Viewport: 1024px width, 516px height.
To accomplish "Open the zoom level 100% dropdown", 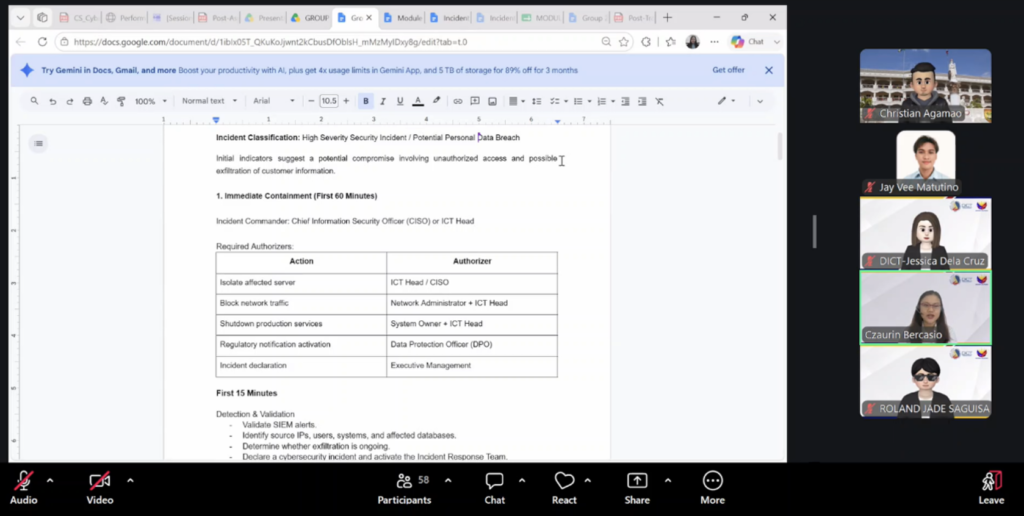I will point(151,101).
